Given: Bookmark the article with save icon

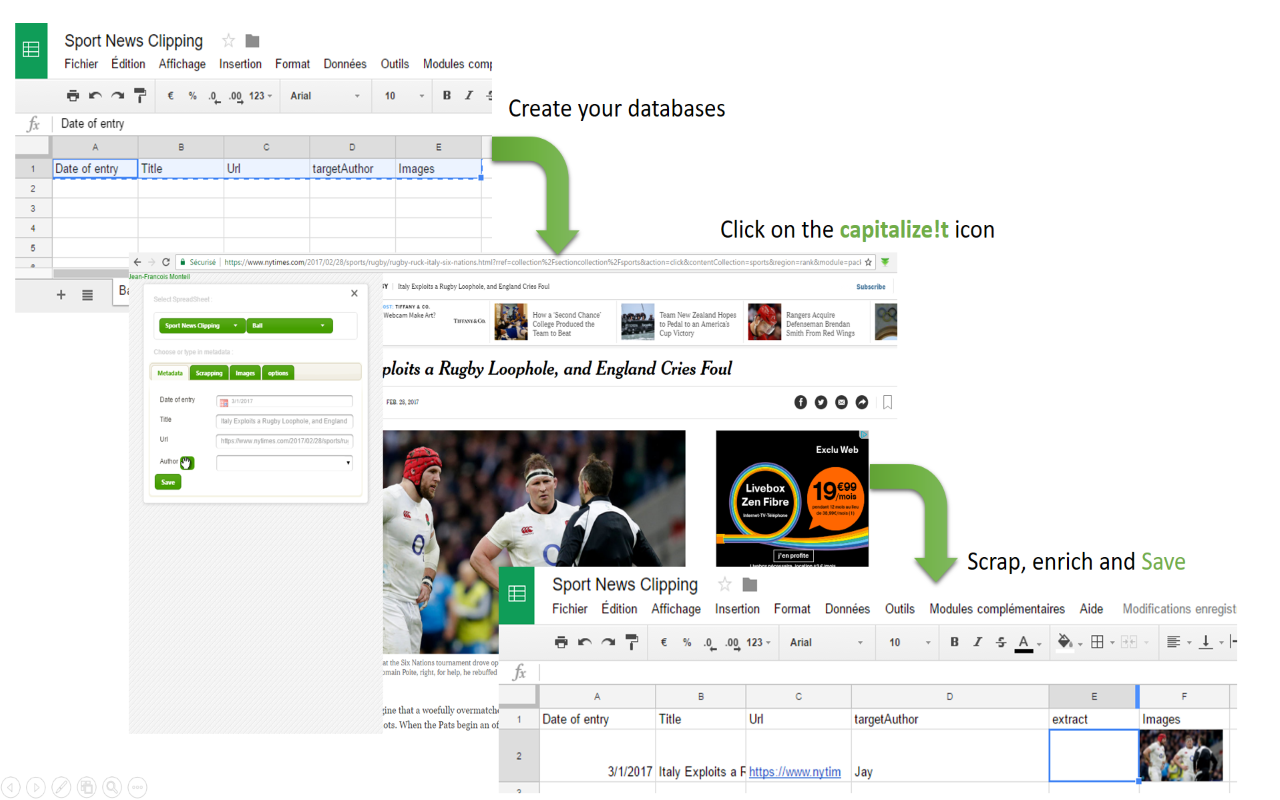Looking at the screenshot, I should click(x=887, y=402).
